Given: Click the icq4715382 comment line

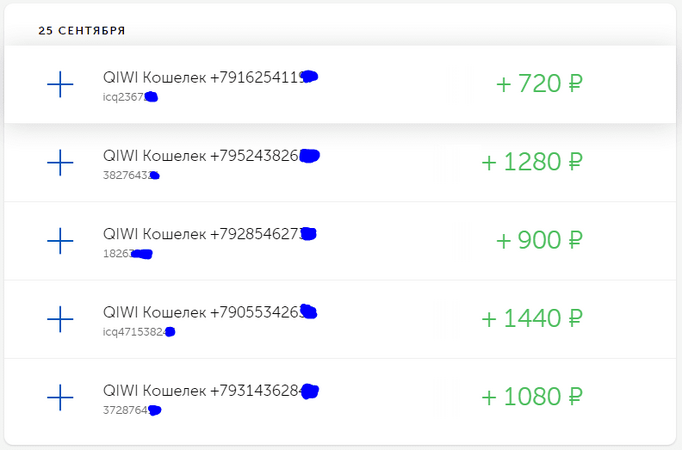Looking at the screenshot, I should click(139, 332).
